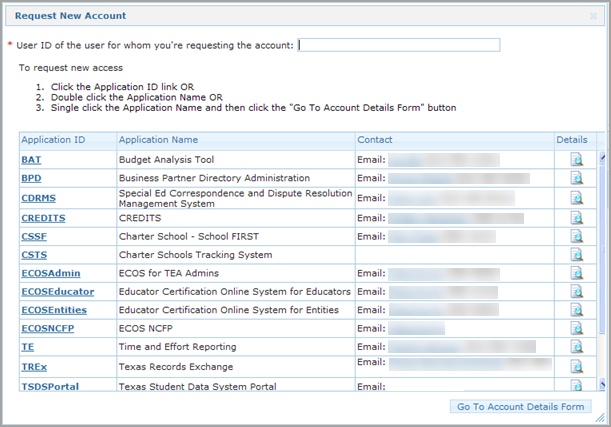Open the TSDSPortal application ID link
This screenshot has height=427, width=611.
(50, 386)
